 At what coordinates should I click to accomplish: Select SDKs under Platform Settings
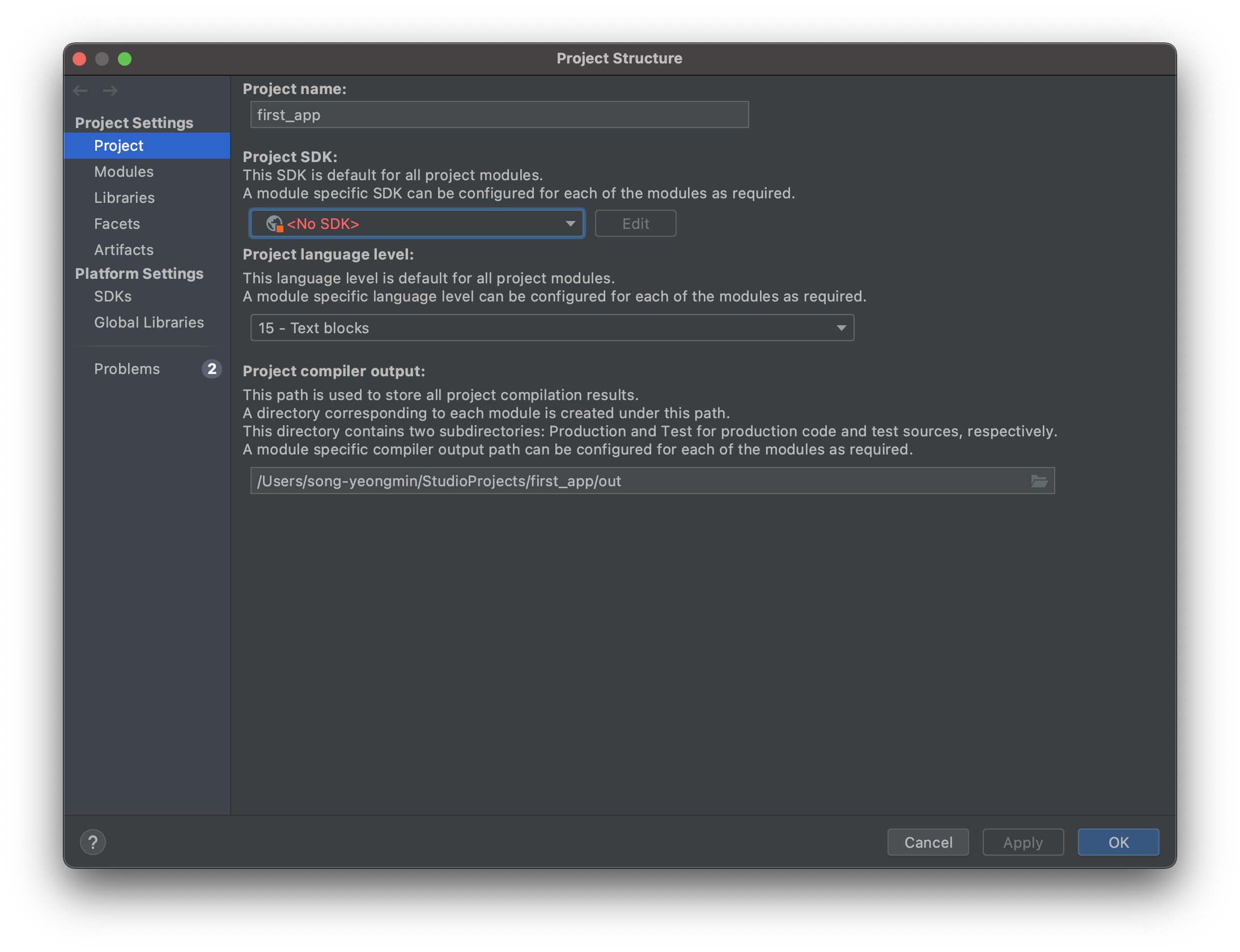coord(113,296)
